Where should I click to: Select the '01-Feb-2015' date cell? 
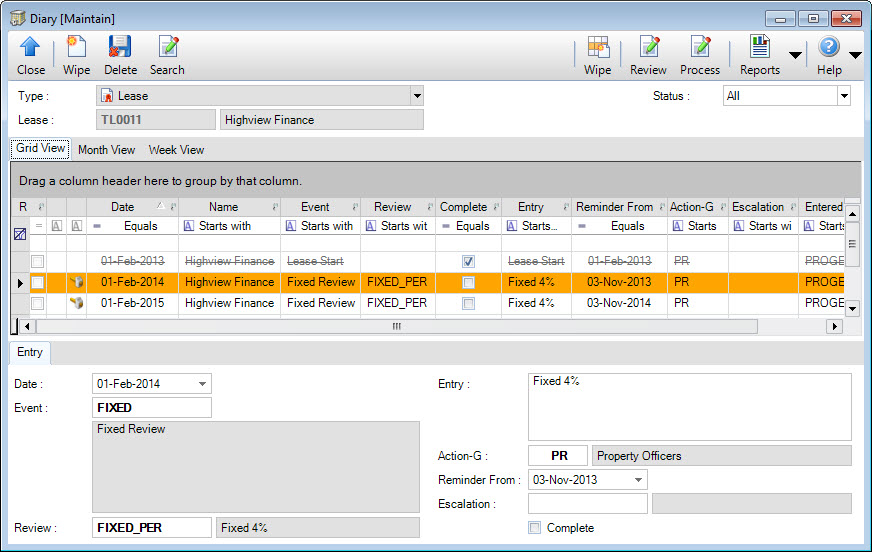pyautogui.click(x=132, y=303)
